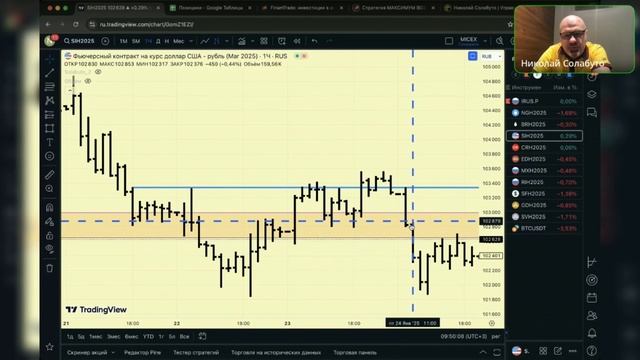Viewport: 640px width, 360px height.
Task: Open the emoji icons tool
Action: 50,156
